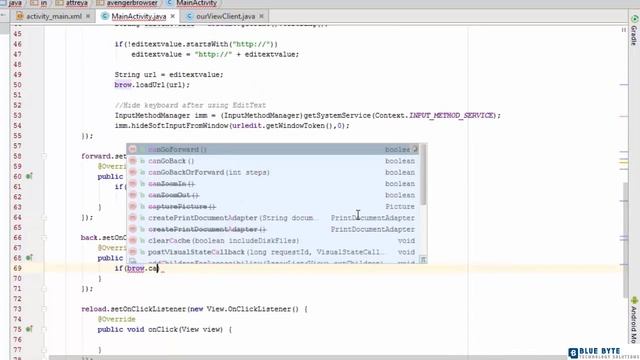Screen dimensions: 640x360
Task: Click the Gradle elephant icon in right strip
Action: [635, 19]
